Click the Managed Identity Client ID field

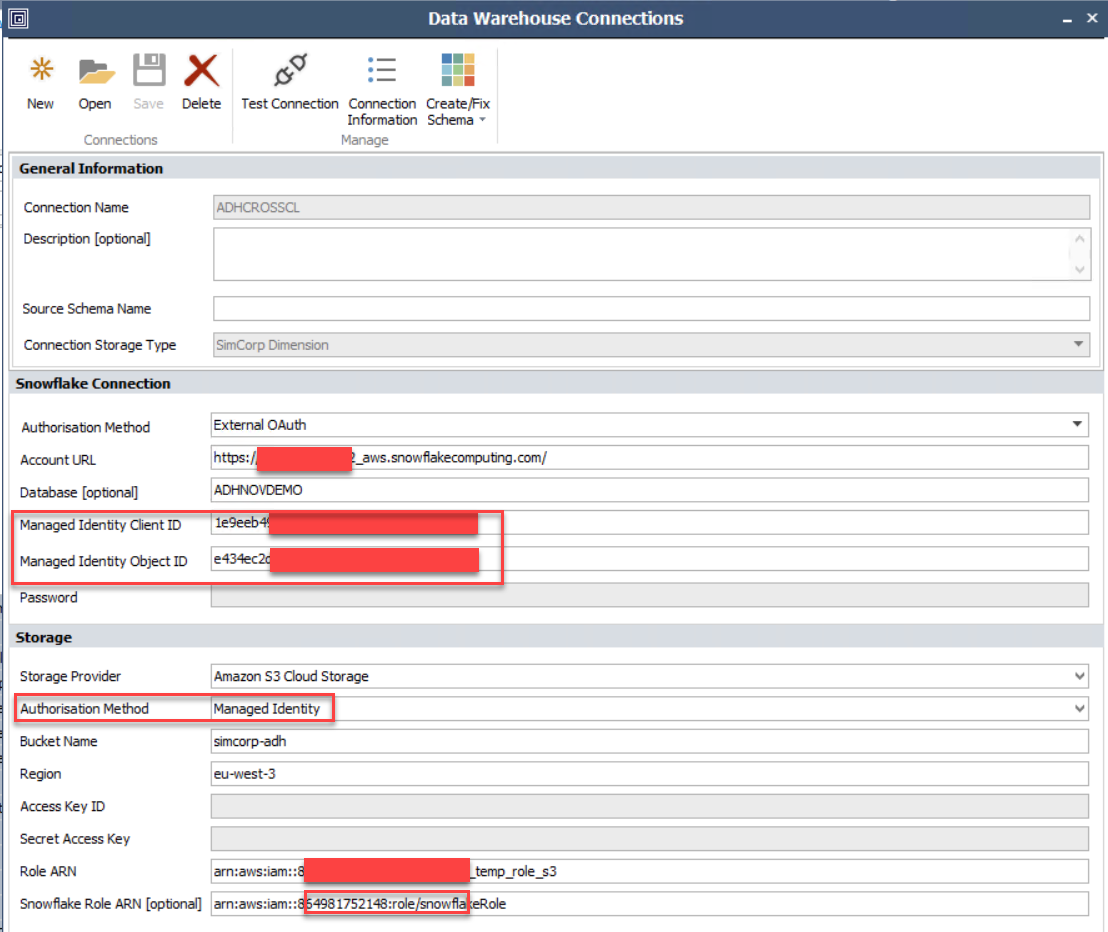pos(649,523)
